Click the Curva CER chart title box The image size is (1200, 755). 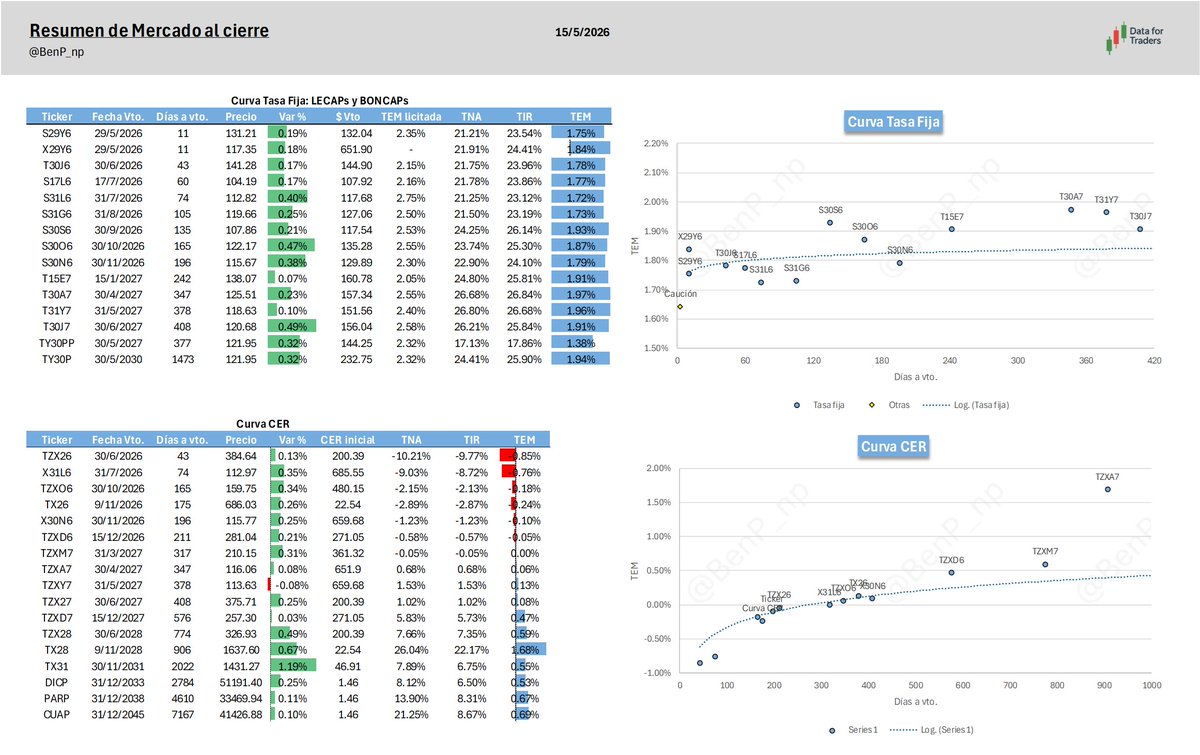click(x=895, y=445)
